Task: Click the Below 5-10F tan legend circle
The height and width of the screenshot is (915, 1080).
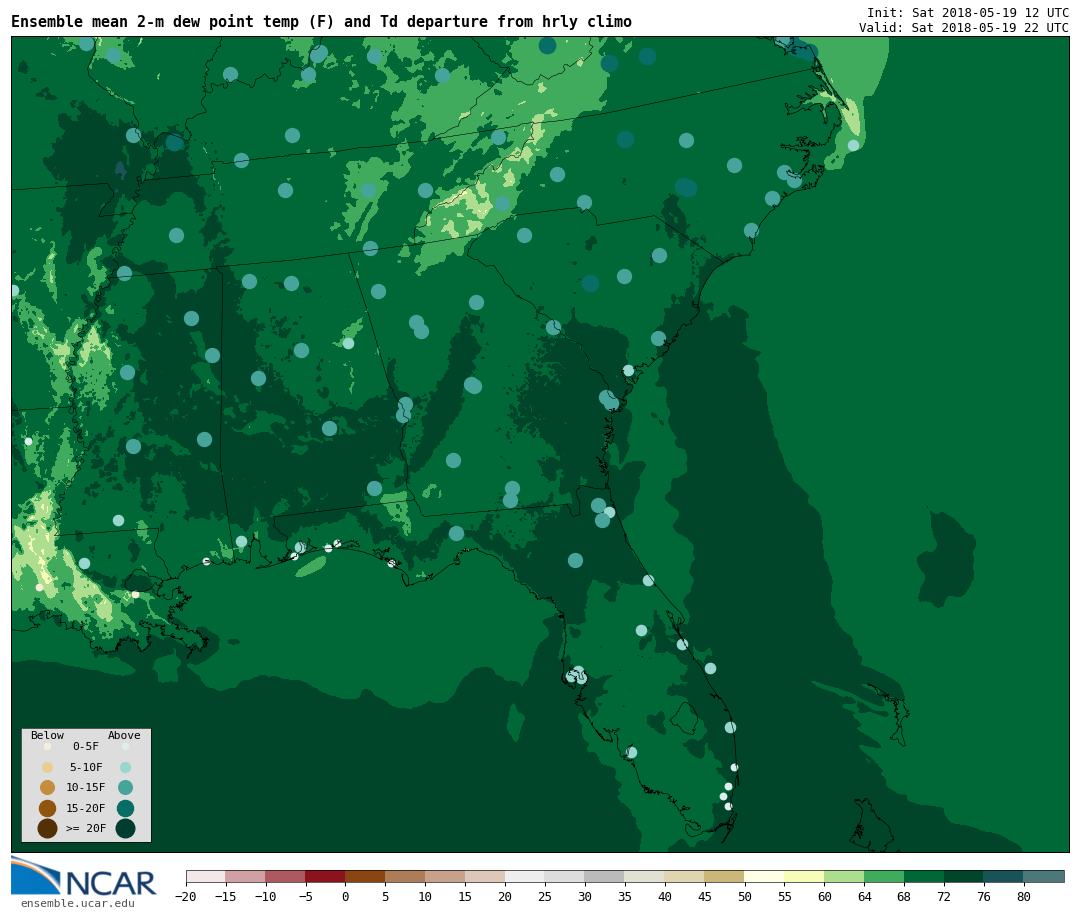Action: coord(48,767)
